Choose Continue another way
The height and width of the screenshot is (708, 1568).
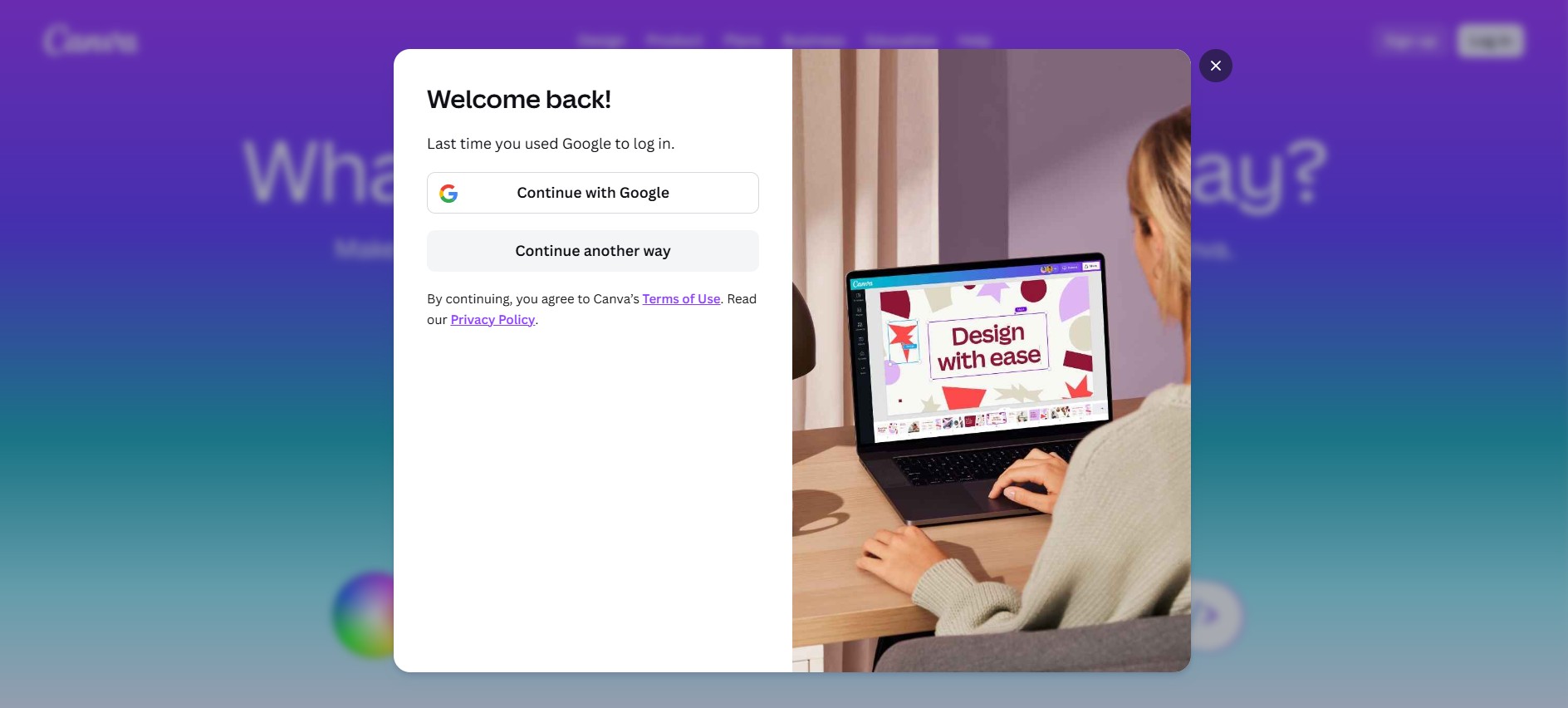pos(592,251)
